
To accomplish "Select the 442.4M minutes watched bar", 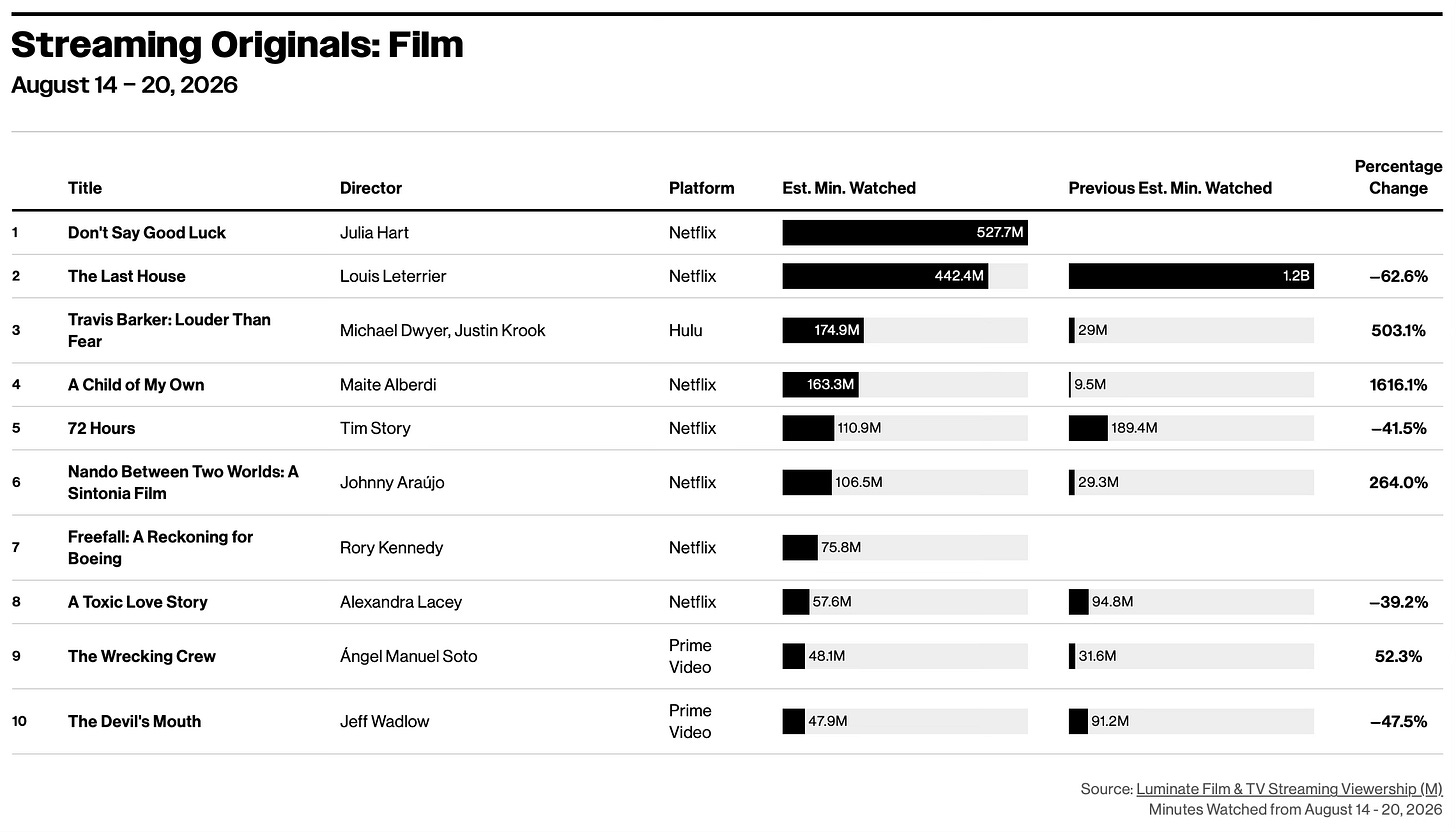I will click(x=885, y=277).
